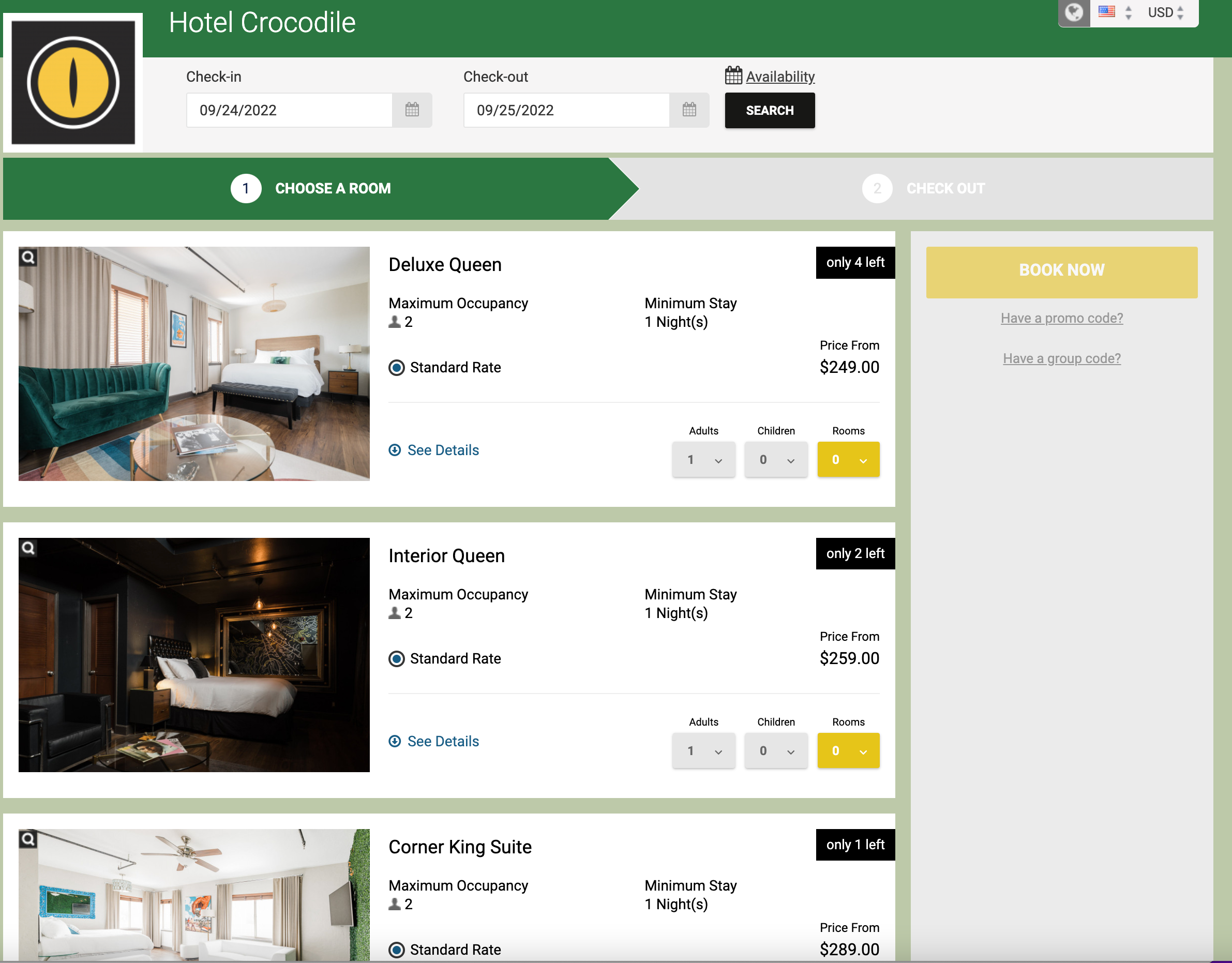Click the 'Have a promo code?' link
Image resolution: width=1232 pixels, height=963 pixels.
click(1061, 318)
